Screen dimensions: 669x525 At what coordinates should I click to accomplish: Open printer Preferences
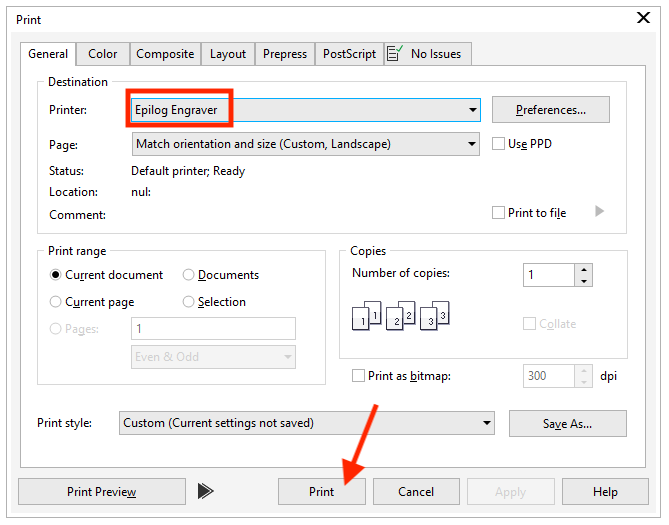550,110
